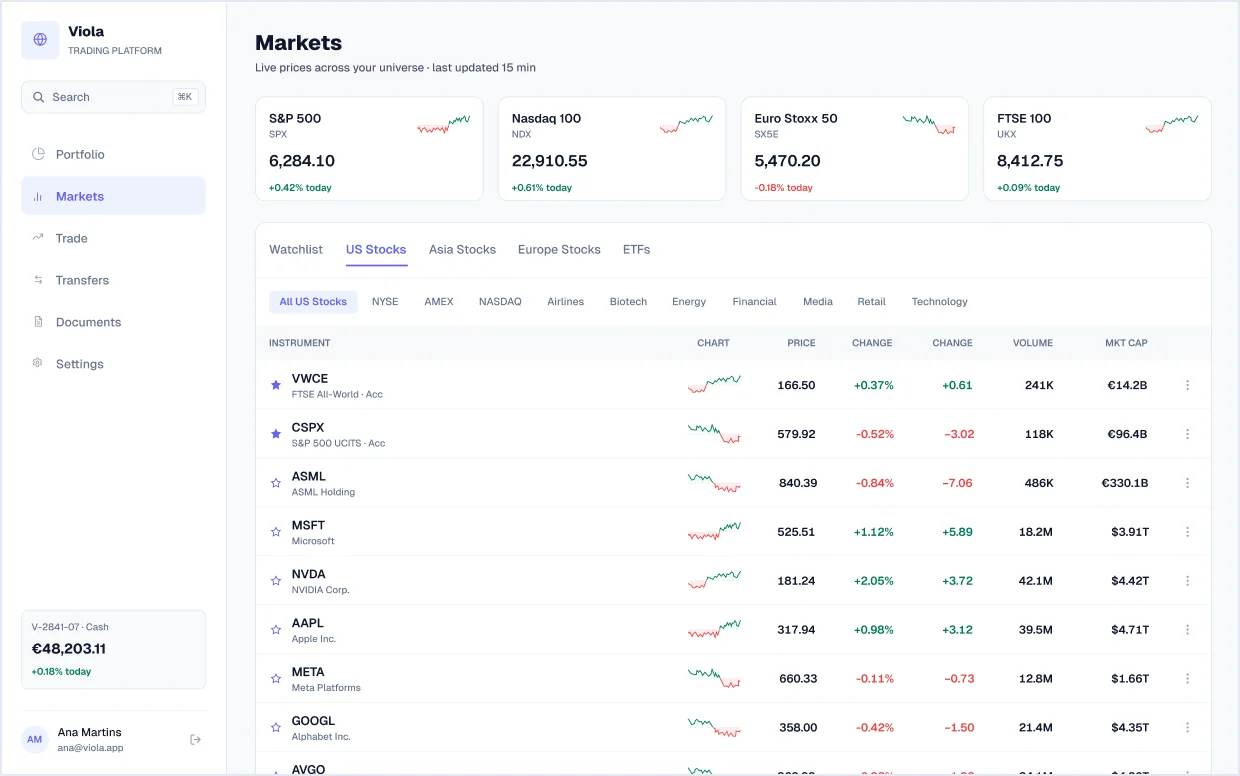Star META to add to watchlist
Image resolution: width=1240 pixels, height=776 pixels.
point(276,679)
